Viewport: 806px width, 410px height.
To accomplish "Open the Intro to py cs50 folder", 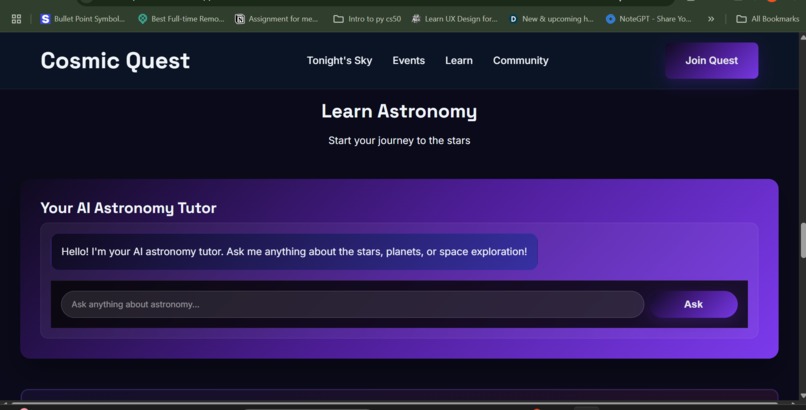I will pyautogui.click(x=367, y=19).
